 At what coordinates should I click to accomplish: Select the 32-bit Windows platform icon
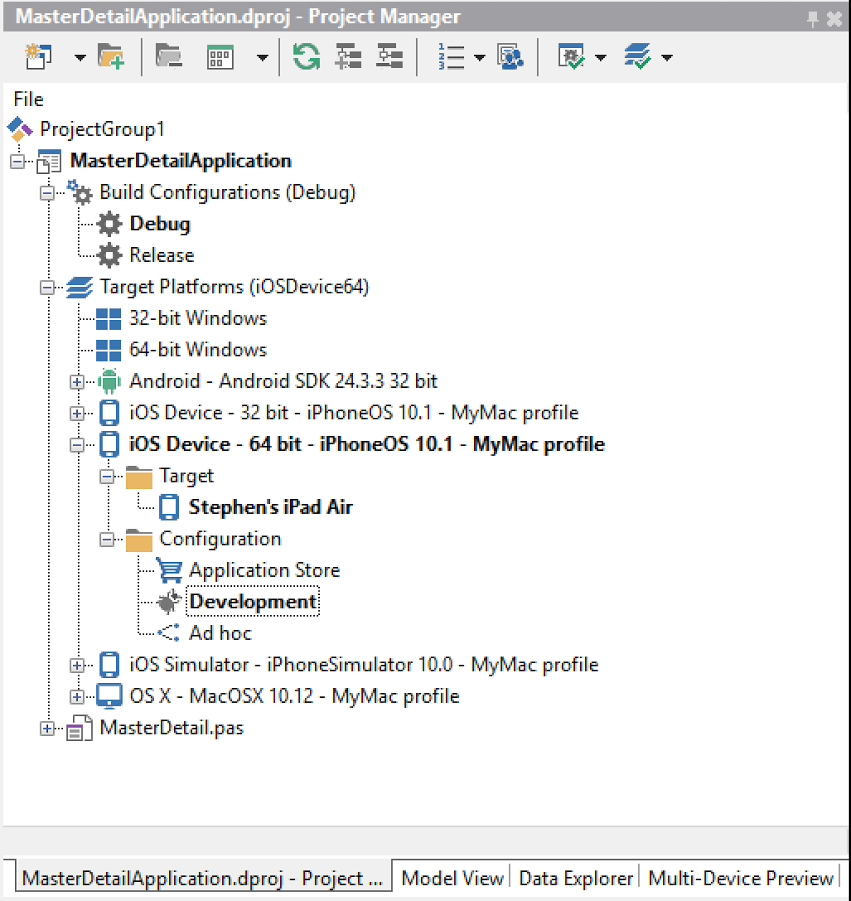click(109, 318)
